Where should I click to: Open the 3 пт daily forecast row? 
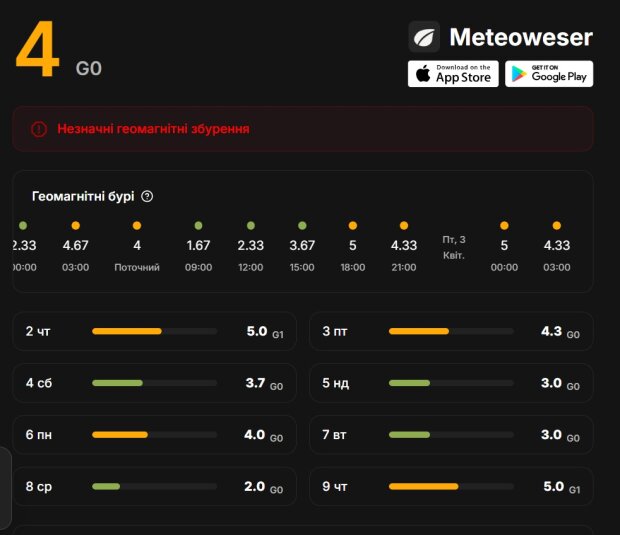click(x=450, y=331)
